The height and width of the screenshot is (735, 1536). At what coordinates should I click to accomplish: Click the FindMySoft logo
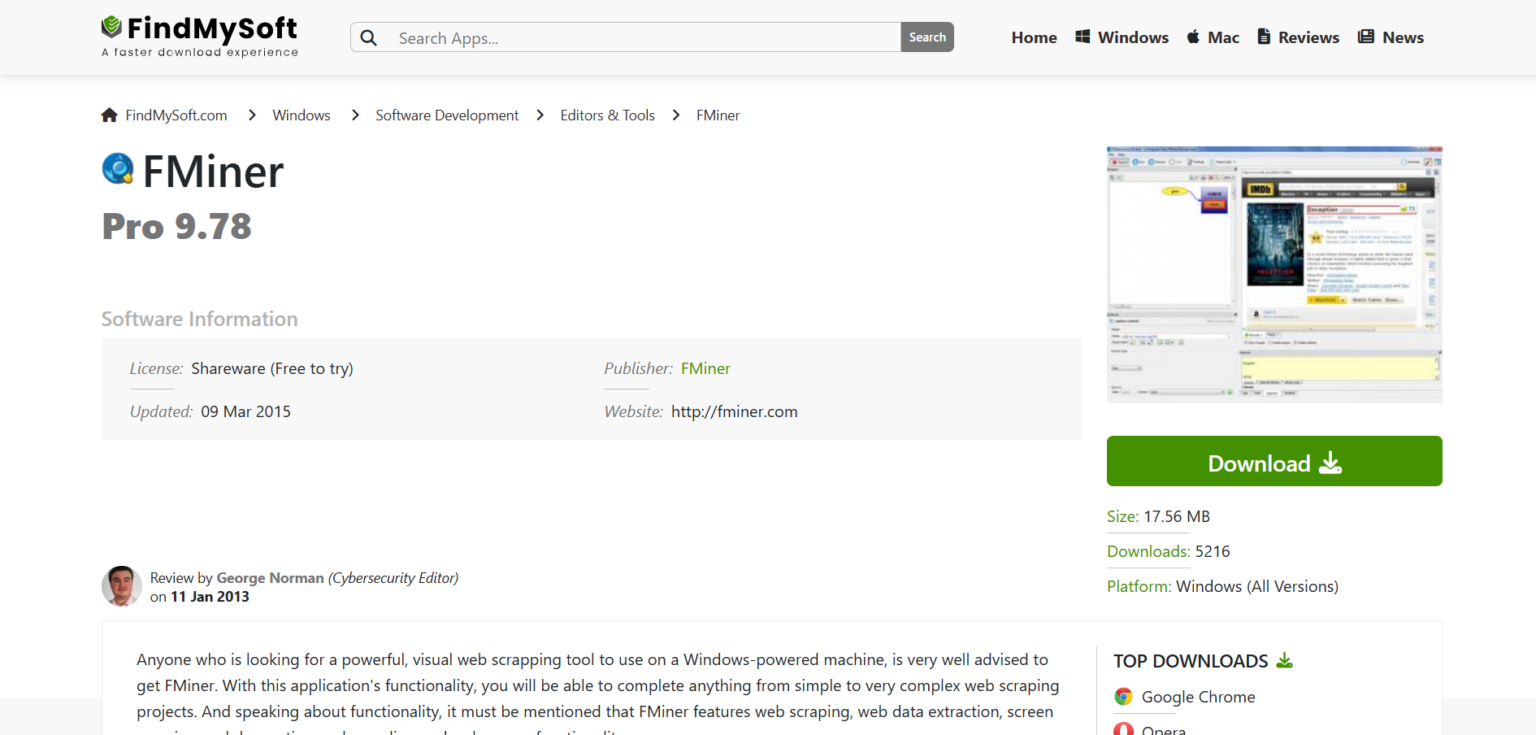coord(199,36)
